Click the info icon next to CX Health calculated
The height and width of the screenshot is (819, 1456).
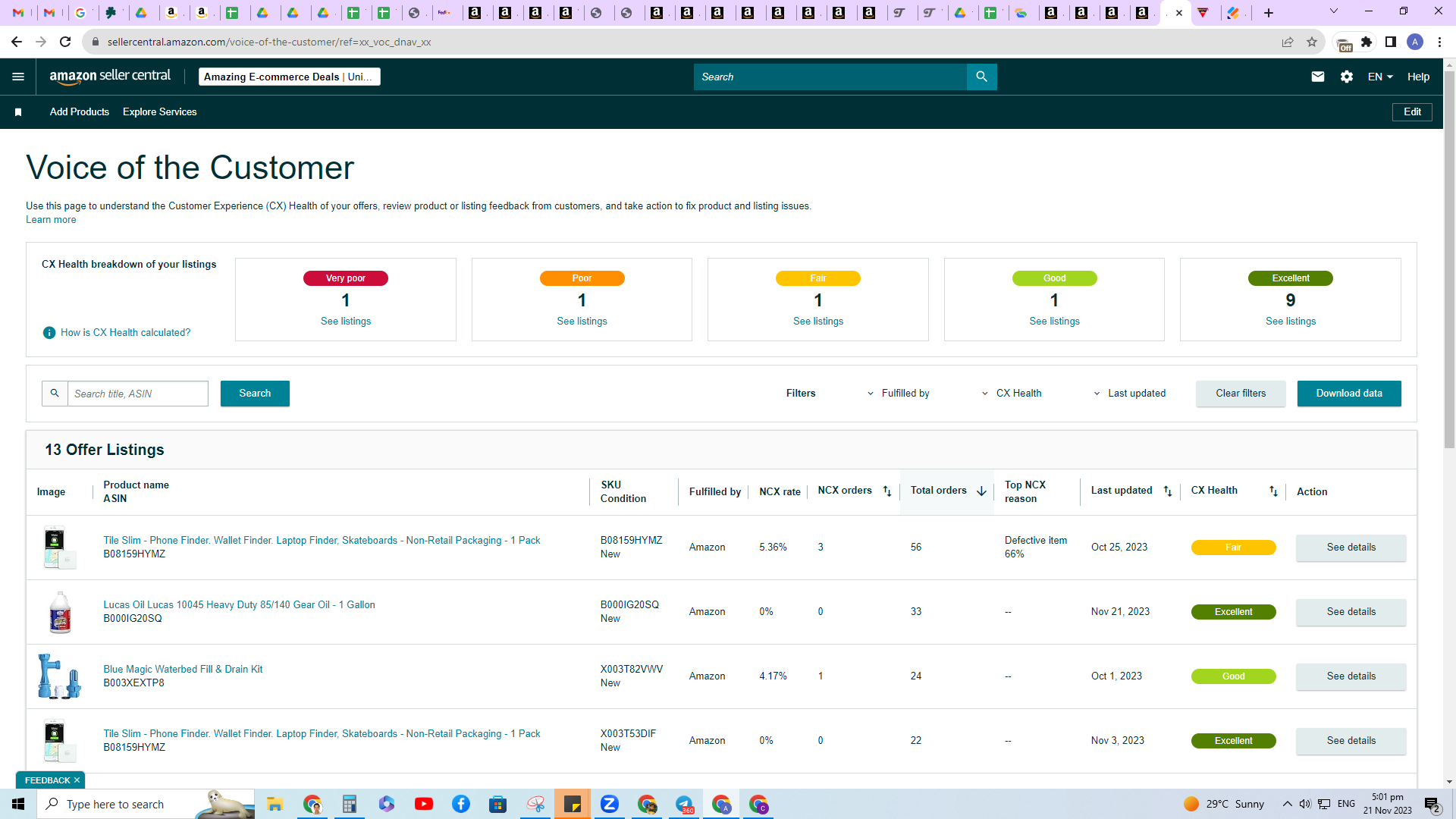49,333
